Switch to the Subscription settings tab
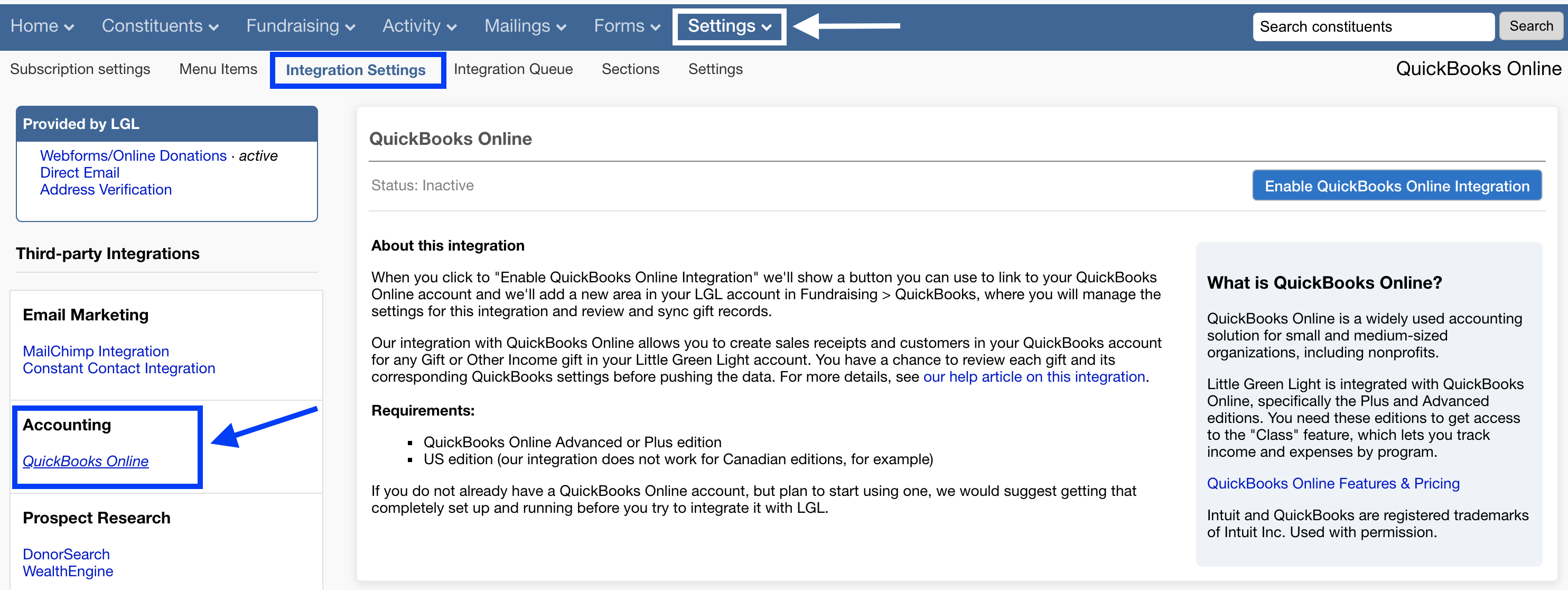This screenshot has height=590, width=1568. coord(80,69)
